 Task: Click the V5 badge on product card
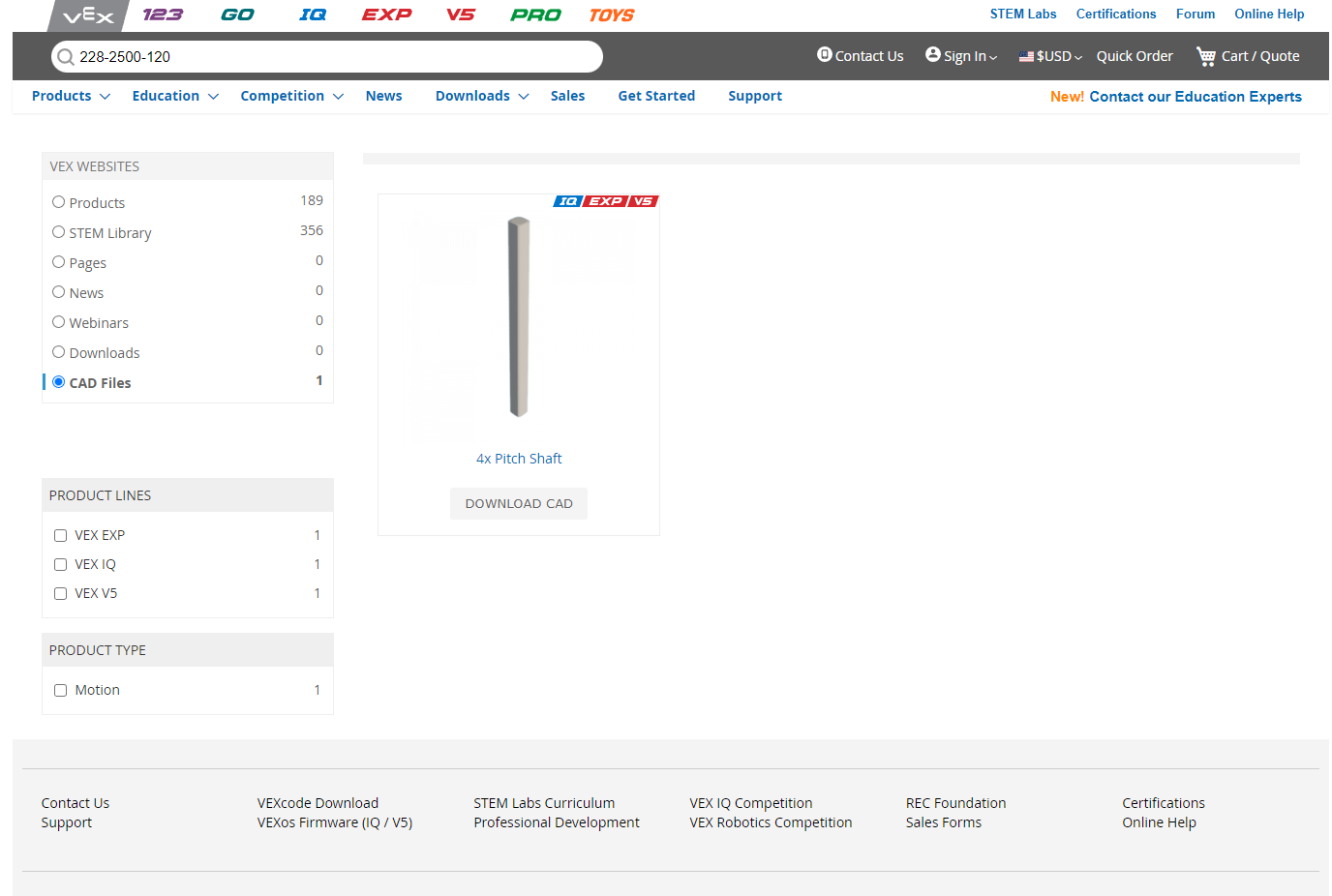click(643, 201)
